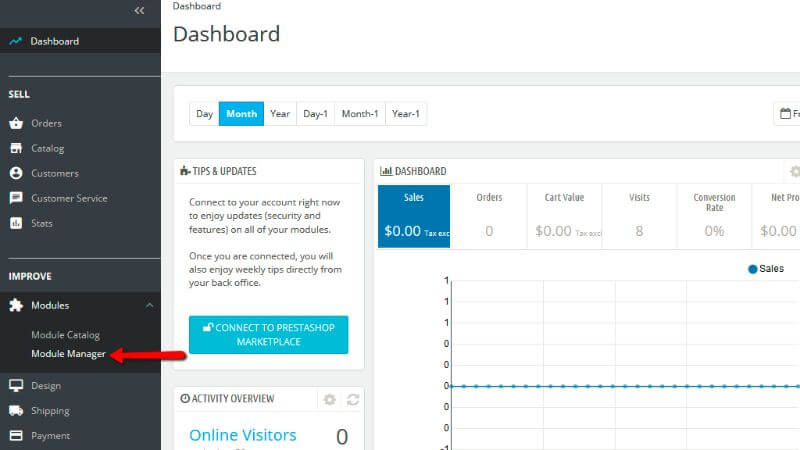Collapse the Modules submenu chevron

coord(149,305)
